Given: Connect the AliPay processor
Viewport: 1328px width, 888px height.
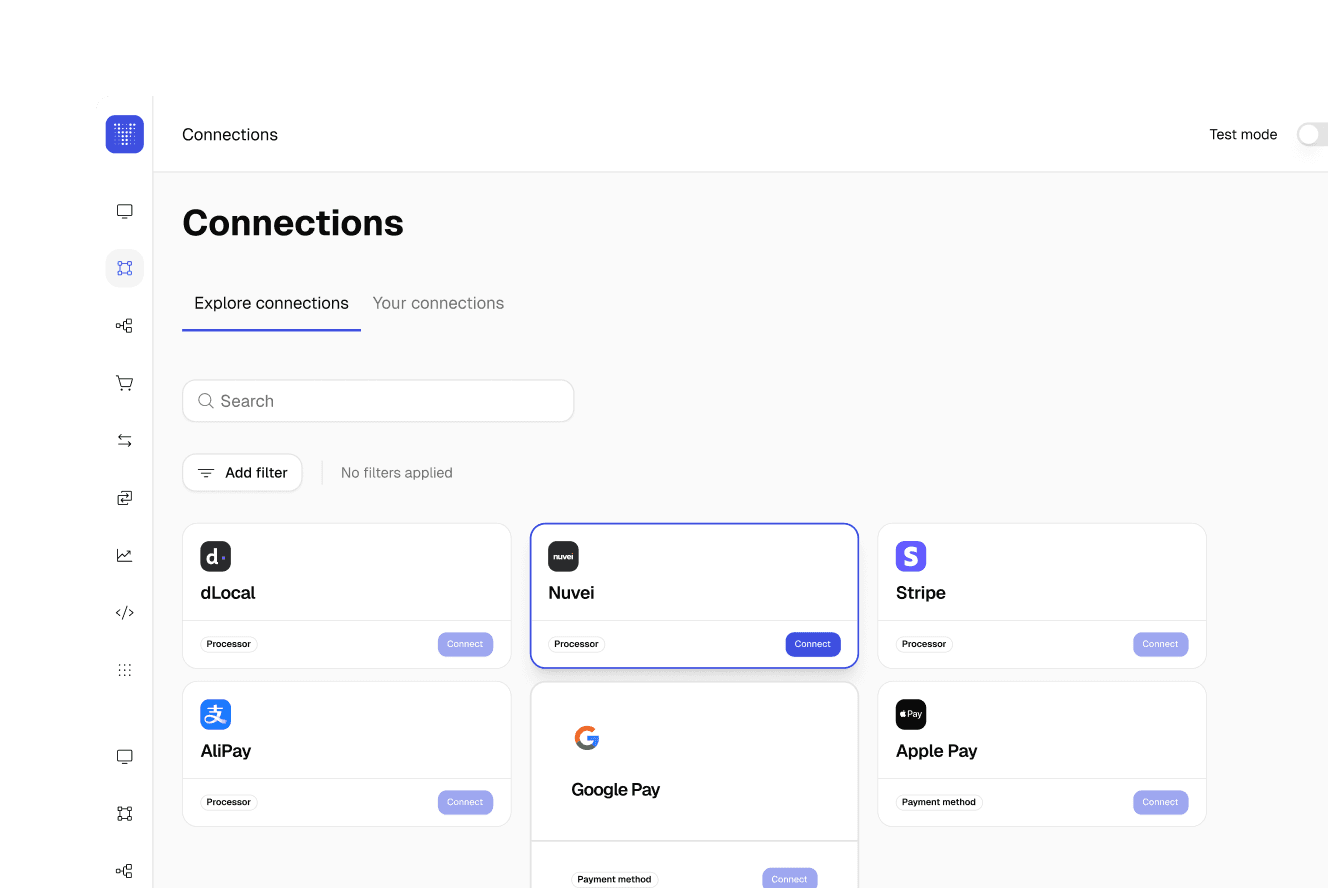Looking at the screenshot, I should click(x=465, y=802).
